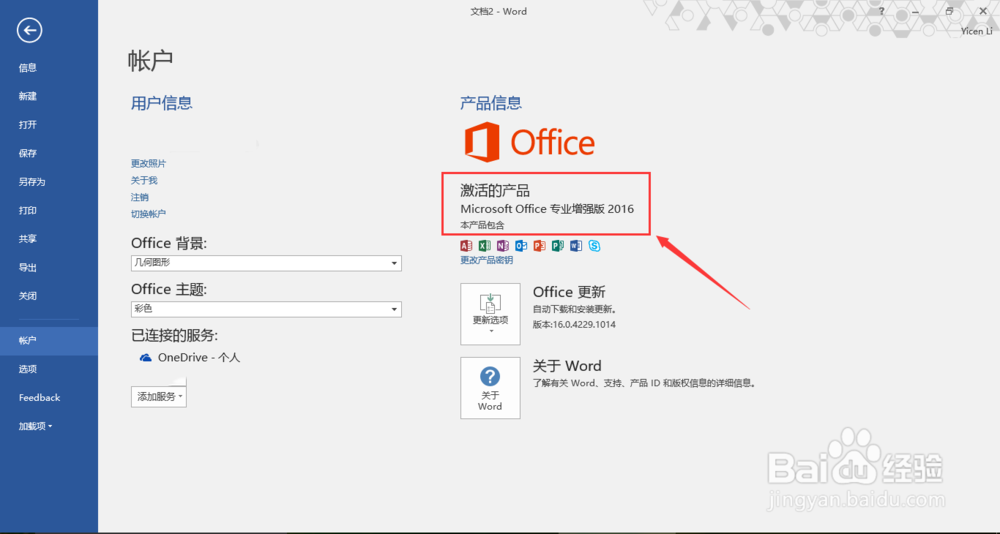Screen dimensions: 1000x534
Task: Go back using the circled arrow
Action: [x=29, y=30]
